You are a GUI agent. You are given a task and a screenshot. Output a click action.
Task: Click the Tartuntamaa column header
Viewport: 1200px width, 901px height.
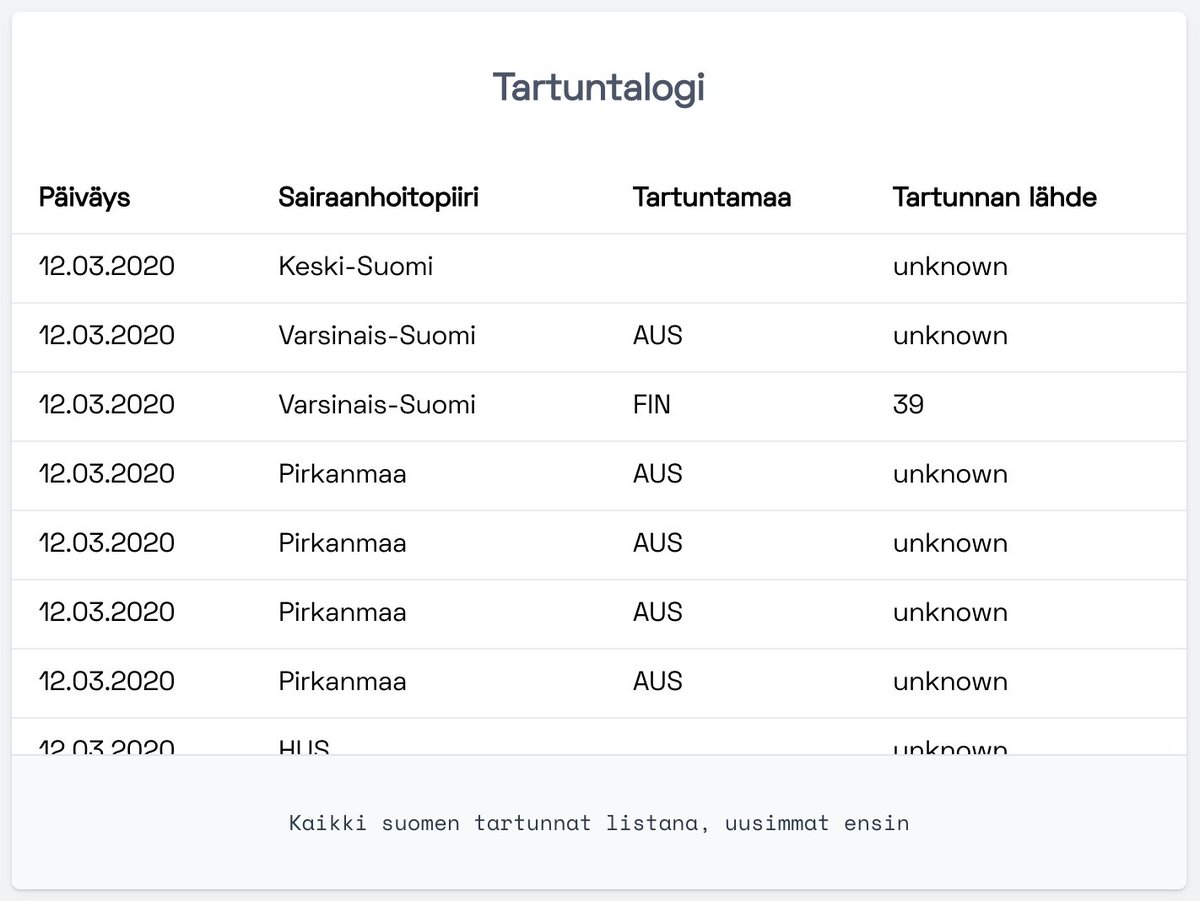pyautogui.click(x=712, y=198)
